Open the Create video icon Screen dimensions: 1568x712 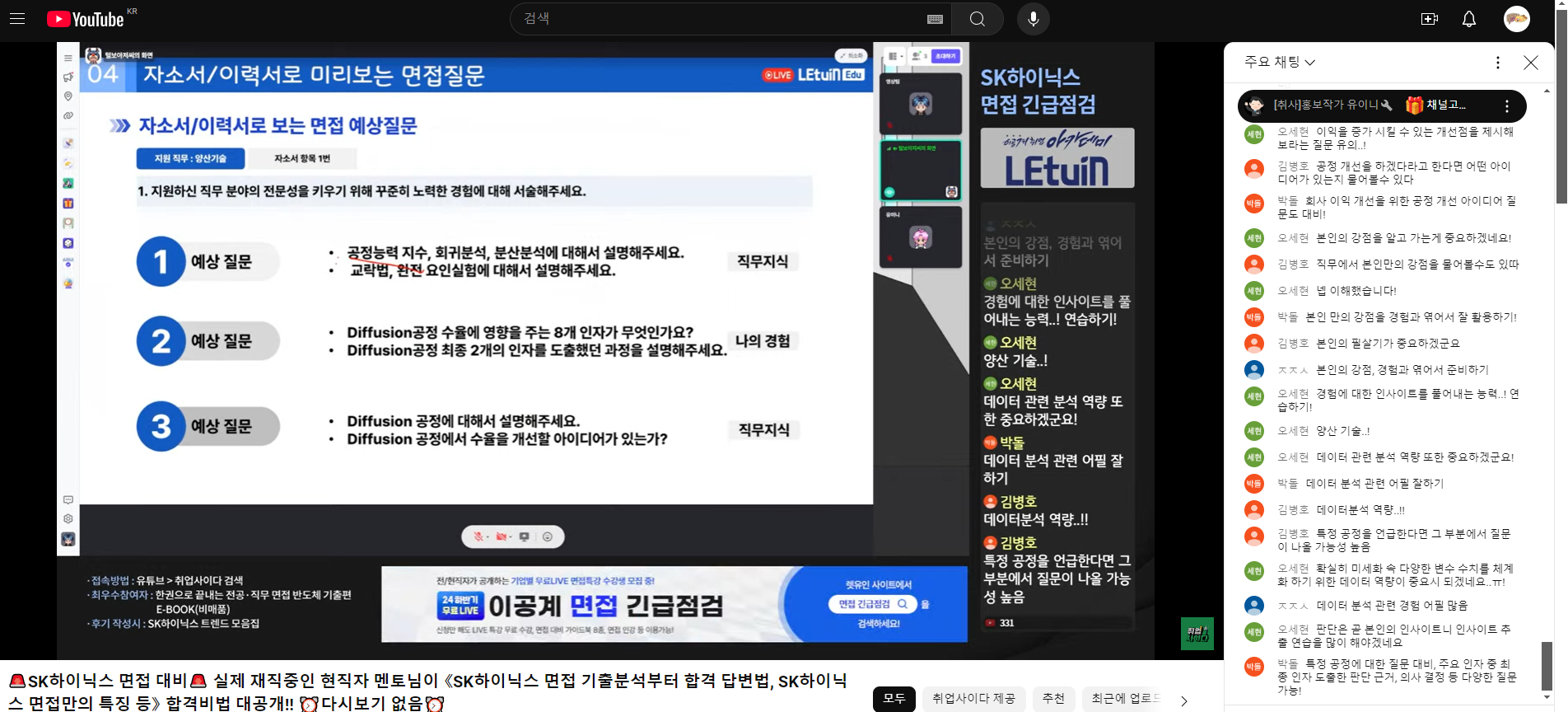[x=1430, y=19]
